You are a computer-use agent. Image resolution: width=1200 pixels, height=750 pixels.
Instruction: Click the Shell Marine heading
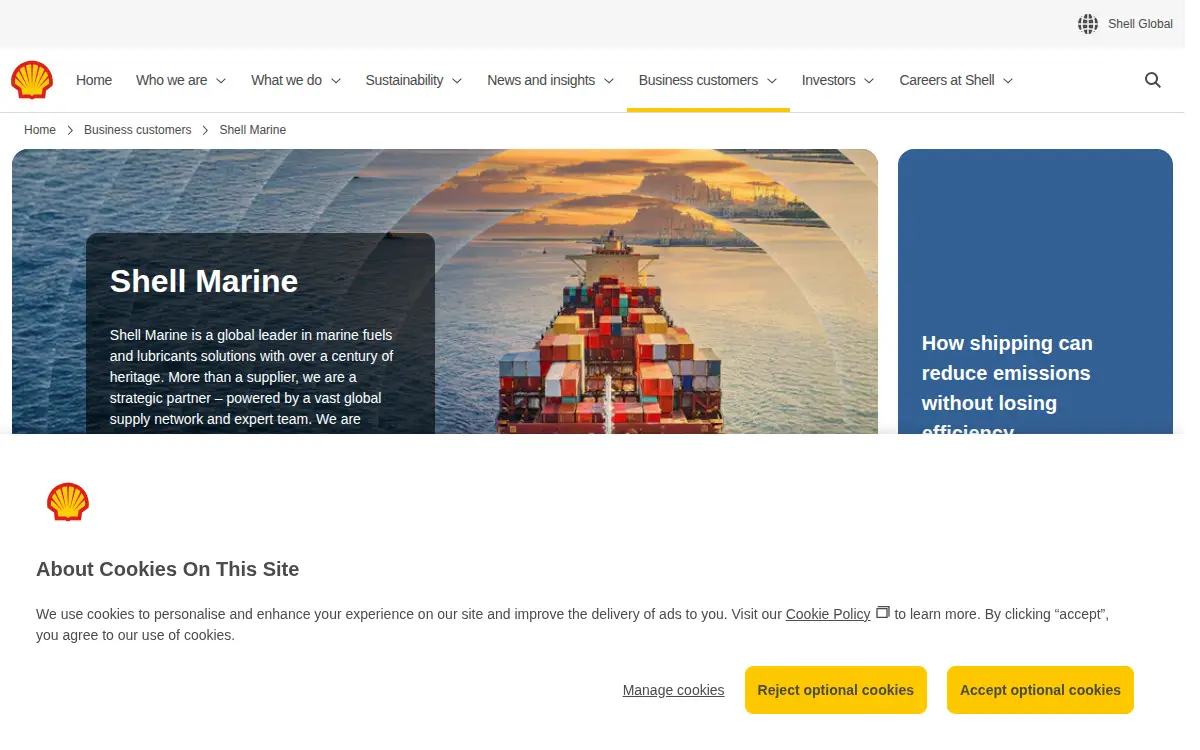click(x=204, y=281)
